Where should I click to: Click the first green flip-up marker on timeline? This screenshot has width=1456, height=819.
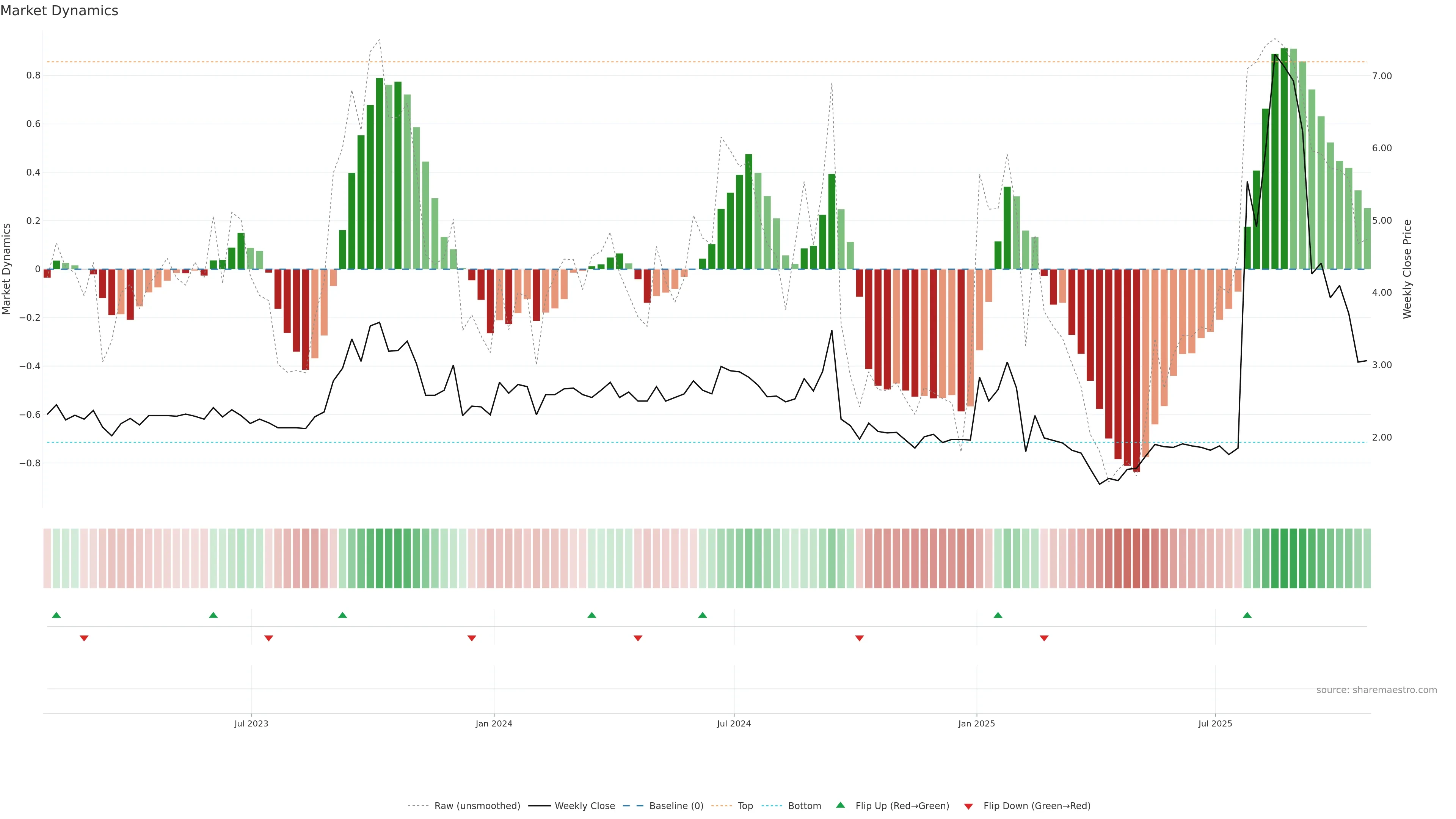56,615
